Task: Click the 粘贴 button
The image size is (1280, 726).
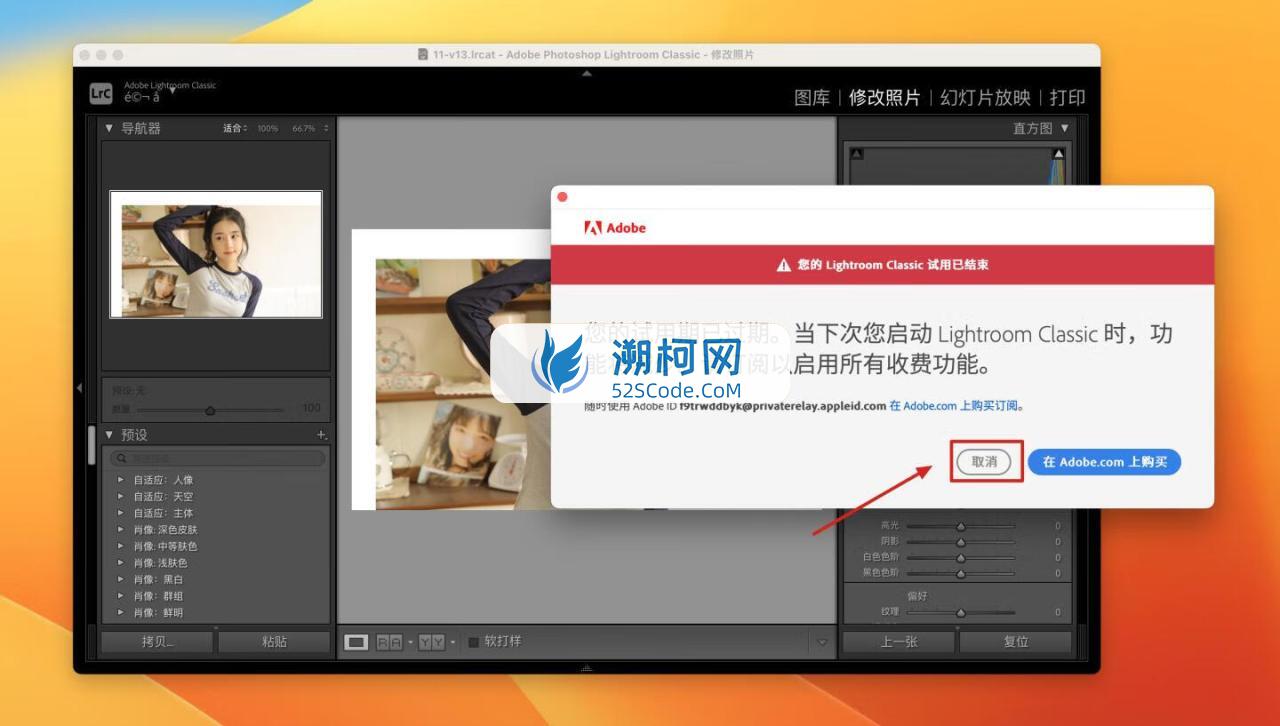Action: pyautogui.click(x=274, y=642)
